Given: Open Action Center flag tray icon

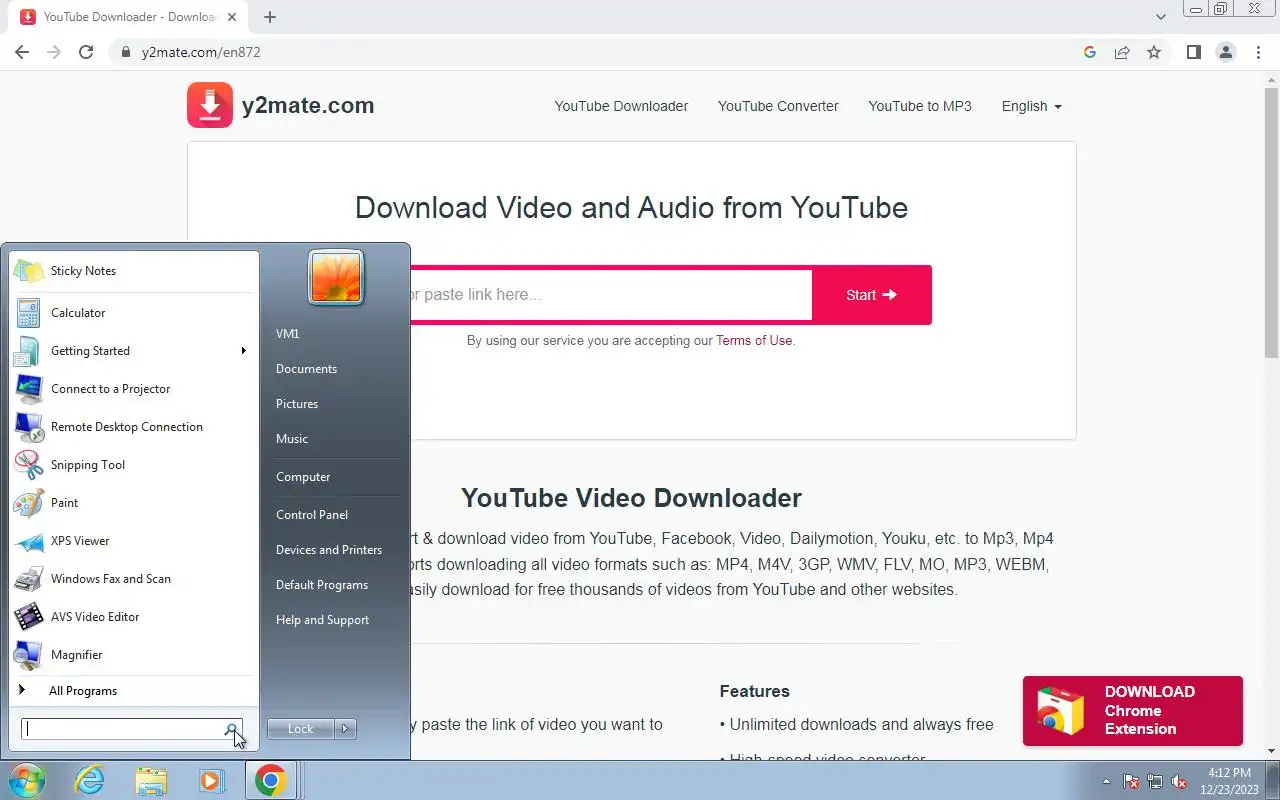Looking at the screenshot, I should click(1131, 781).
